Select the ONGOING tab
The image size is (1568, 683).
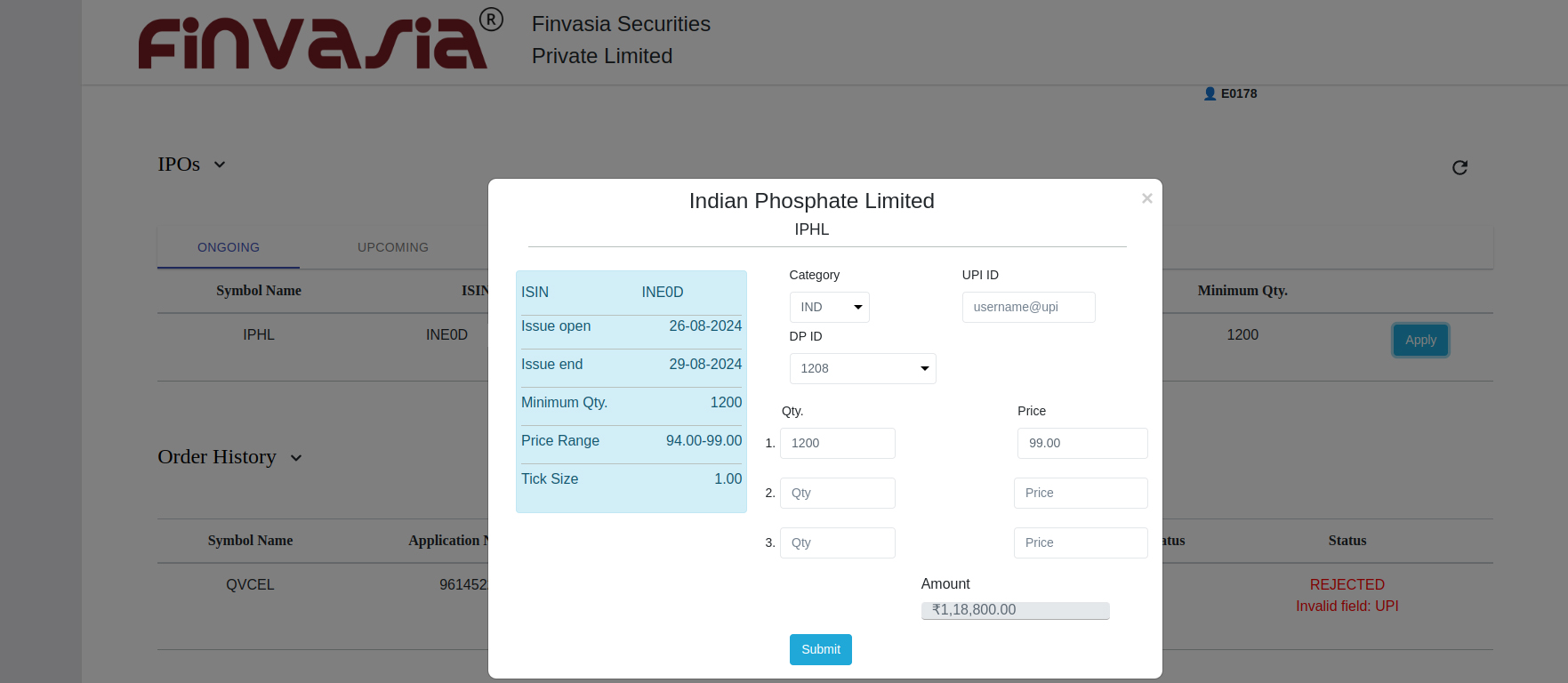pos(228,247)
